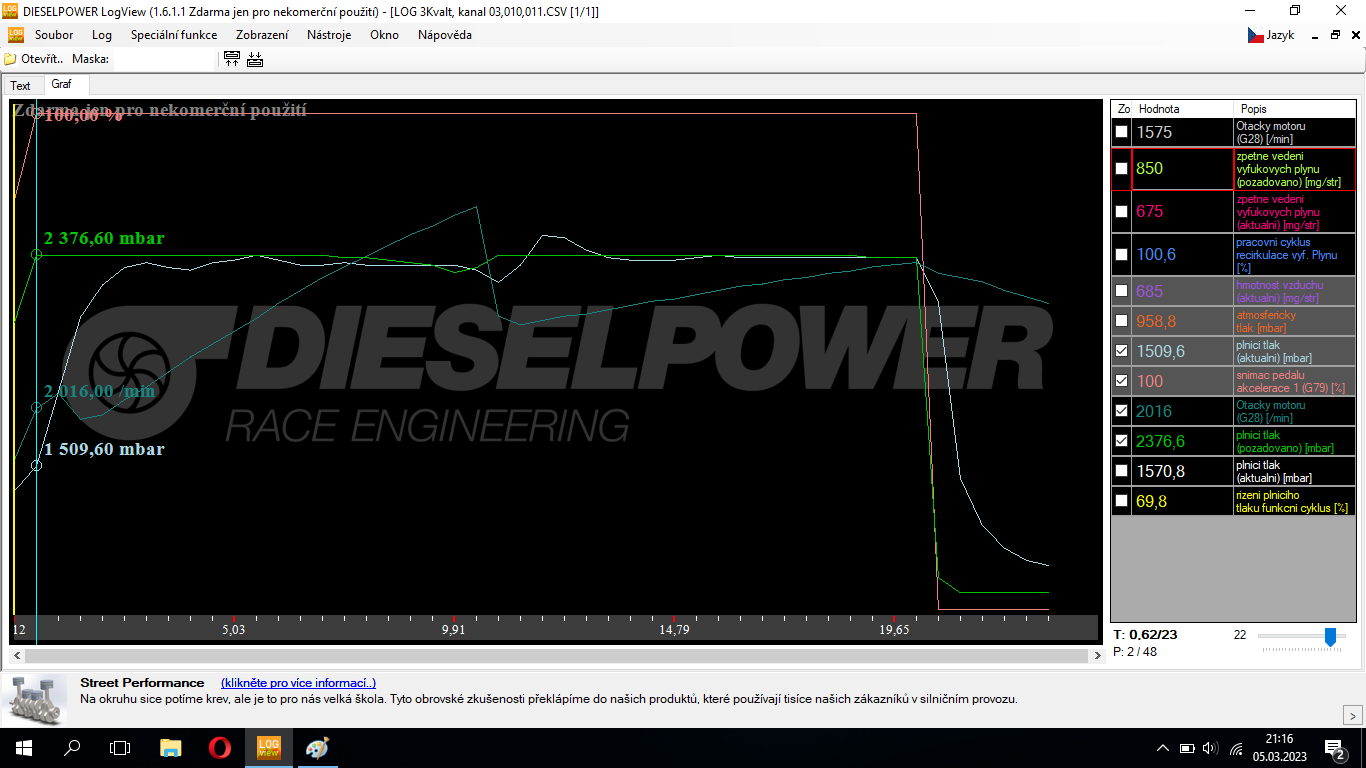Viewport: 1366px width, 768px height.
Task: Enable zpetne vedeni (aktualni) 675 checkbox
Action: click(1122, 212)
